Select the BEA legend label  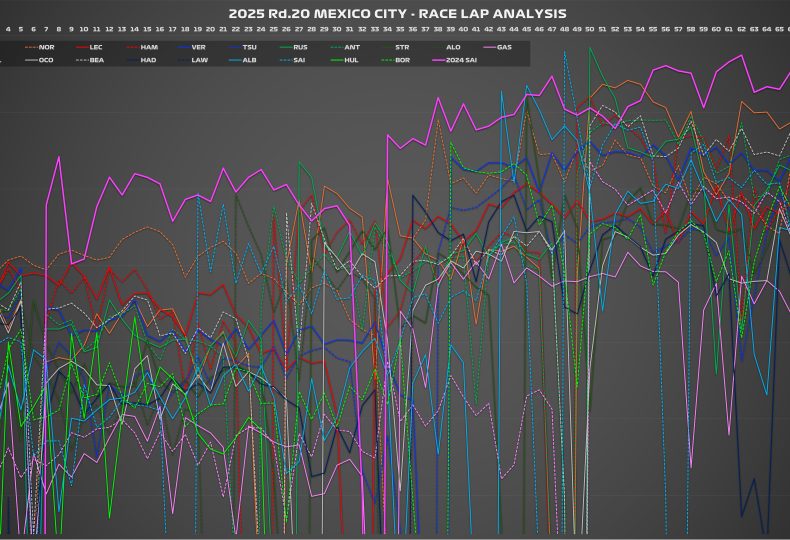(96, 60)
